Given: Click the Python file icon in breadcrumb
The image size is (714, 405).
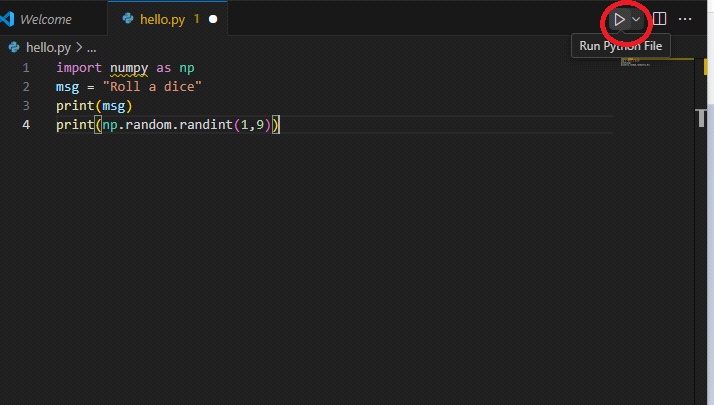Looking at the screenshot, I should pyautogui.click(x=14, y=47).
